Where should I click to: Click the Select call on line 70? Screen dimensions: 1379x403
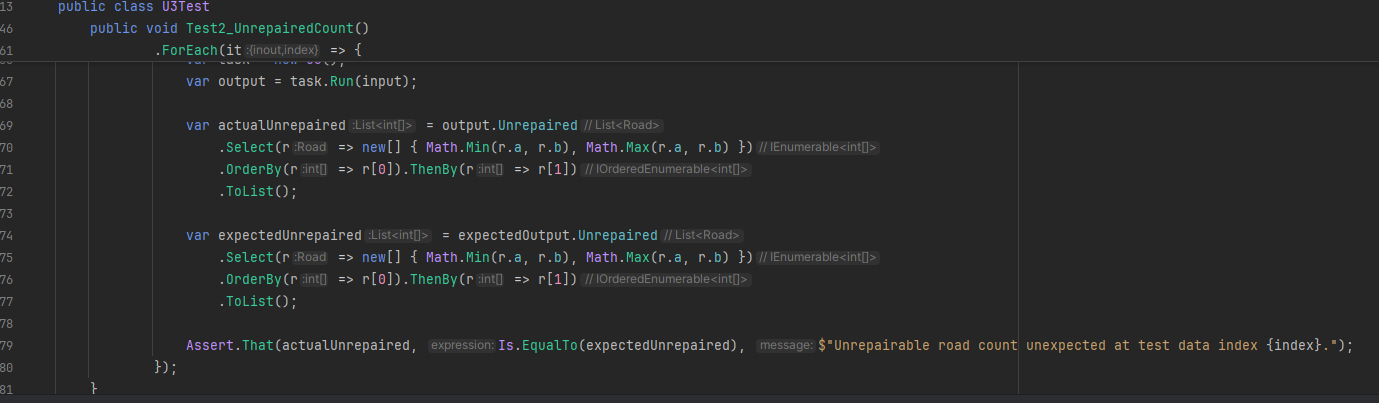[250, 147]
